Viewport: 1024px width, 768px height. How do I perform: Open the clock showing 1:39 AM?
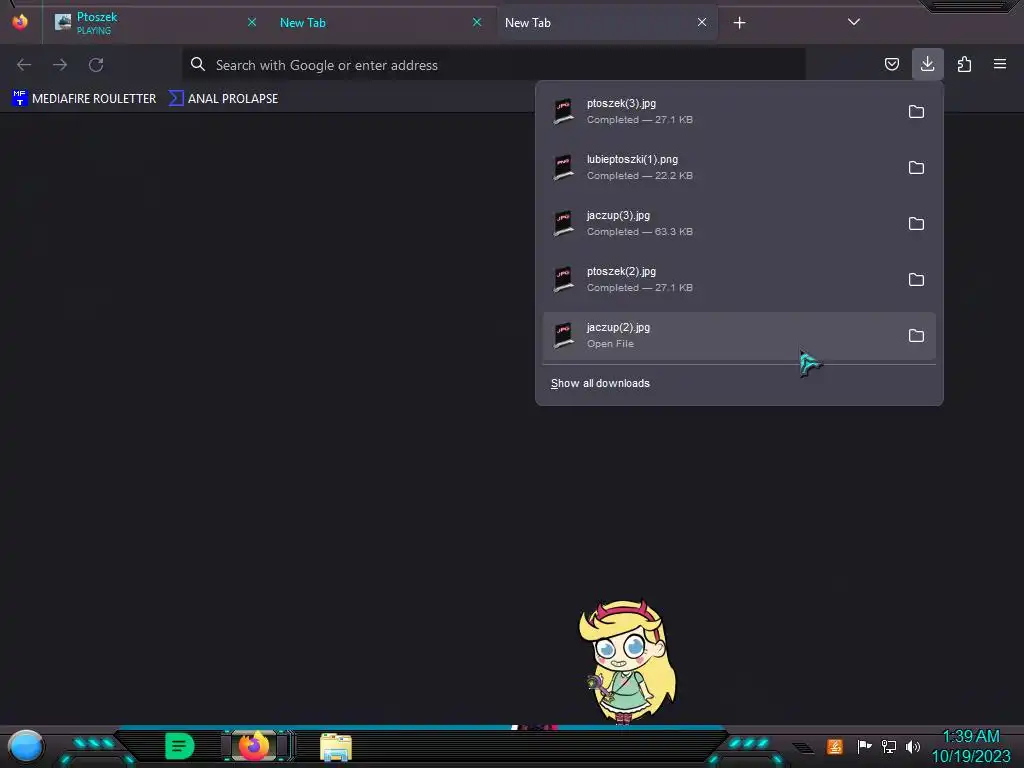tap(971, 746)
